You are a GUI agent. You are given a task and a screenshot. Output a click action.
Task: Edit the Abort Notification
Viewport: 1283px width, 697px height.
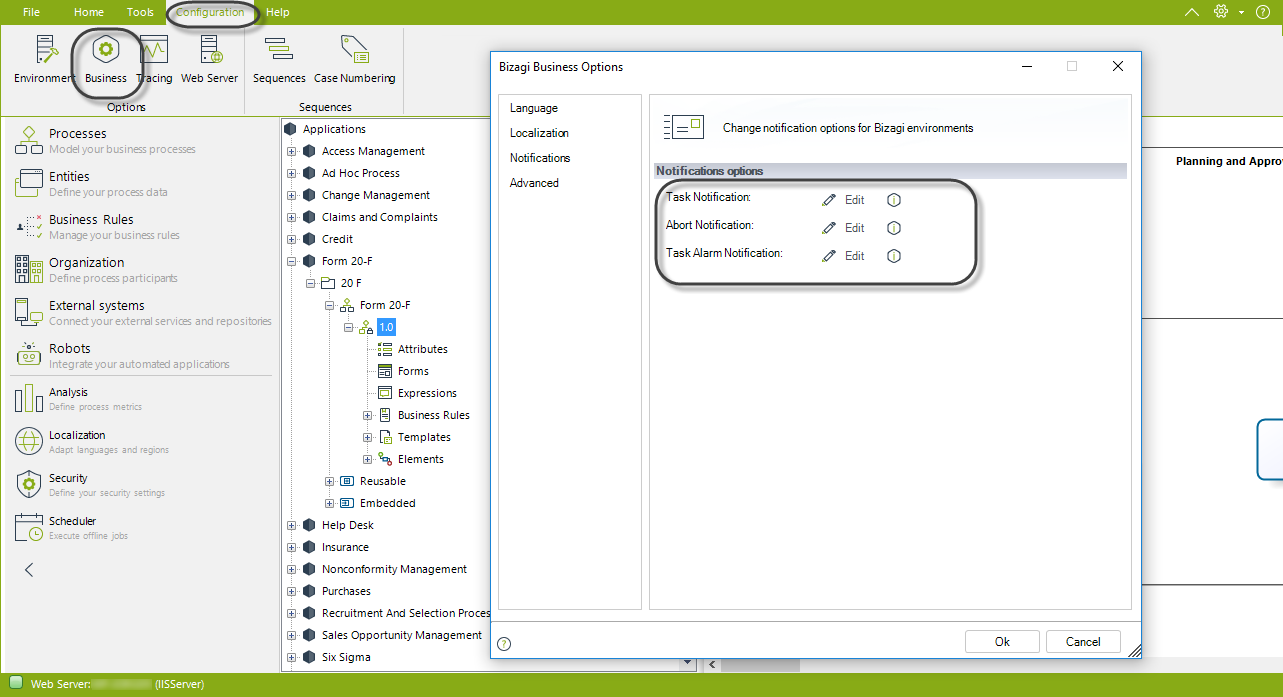pos(843,228)
